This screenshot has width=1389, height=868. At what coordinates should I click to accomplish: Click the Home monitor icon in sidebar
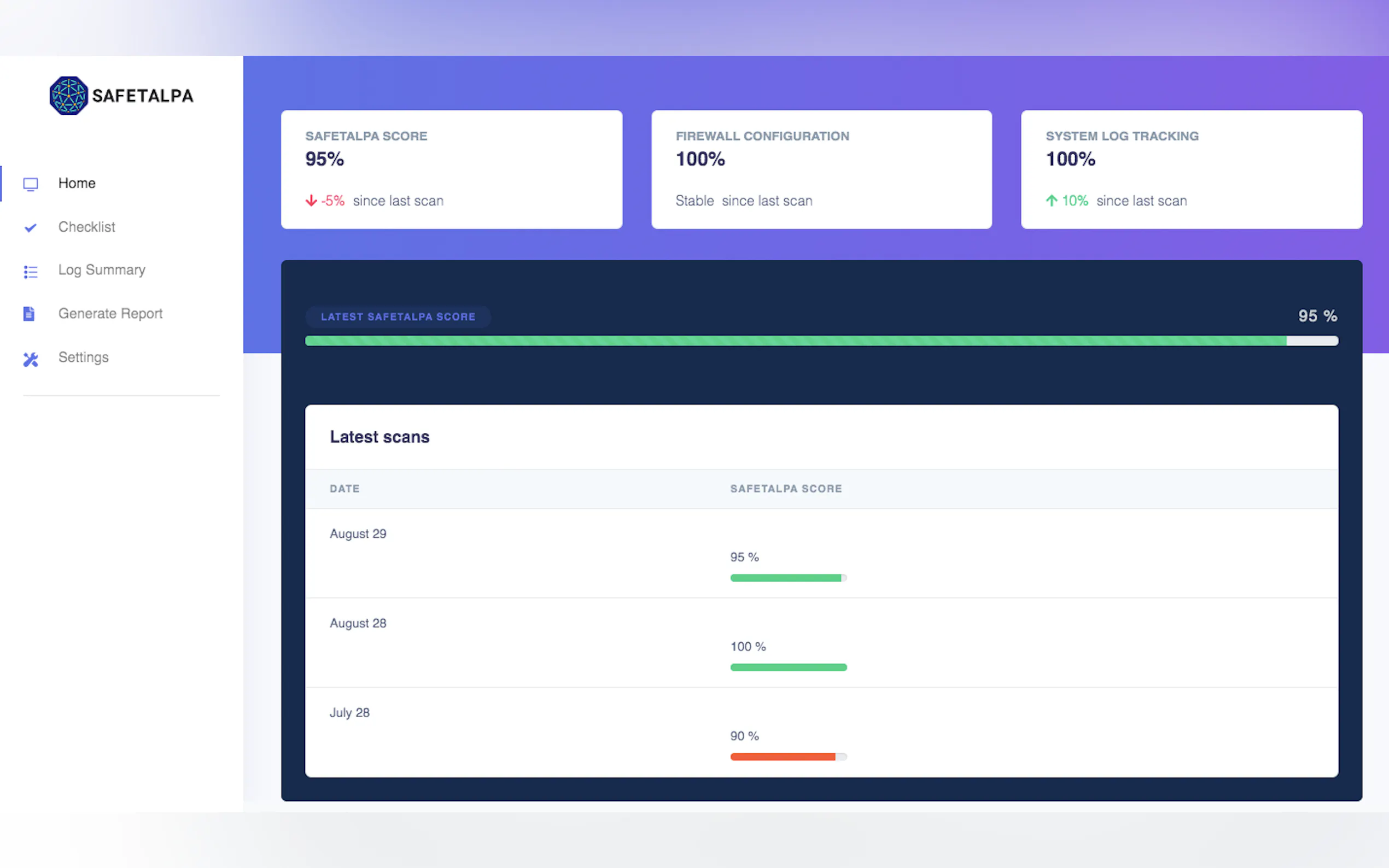pyautogui.click(x=31, y=184)
